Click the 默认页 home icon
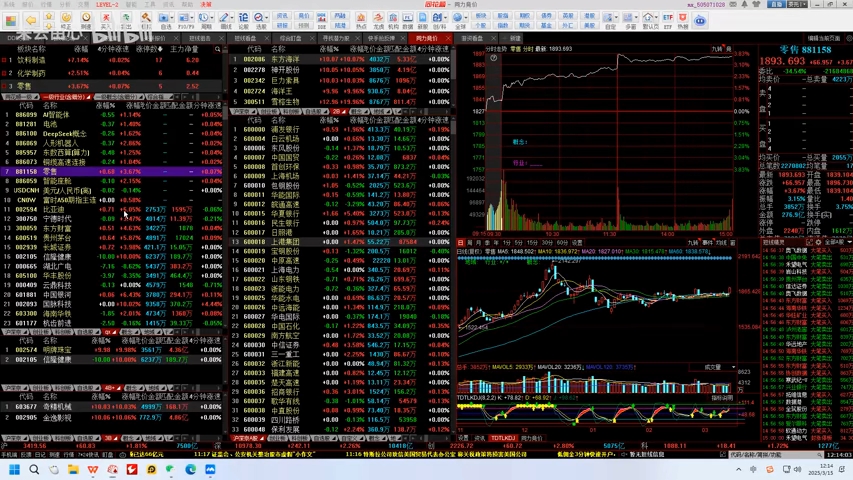Image resolution: width=853 pixels, height=480 pixels. click(648, 18)
